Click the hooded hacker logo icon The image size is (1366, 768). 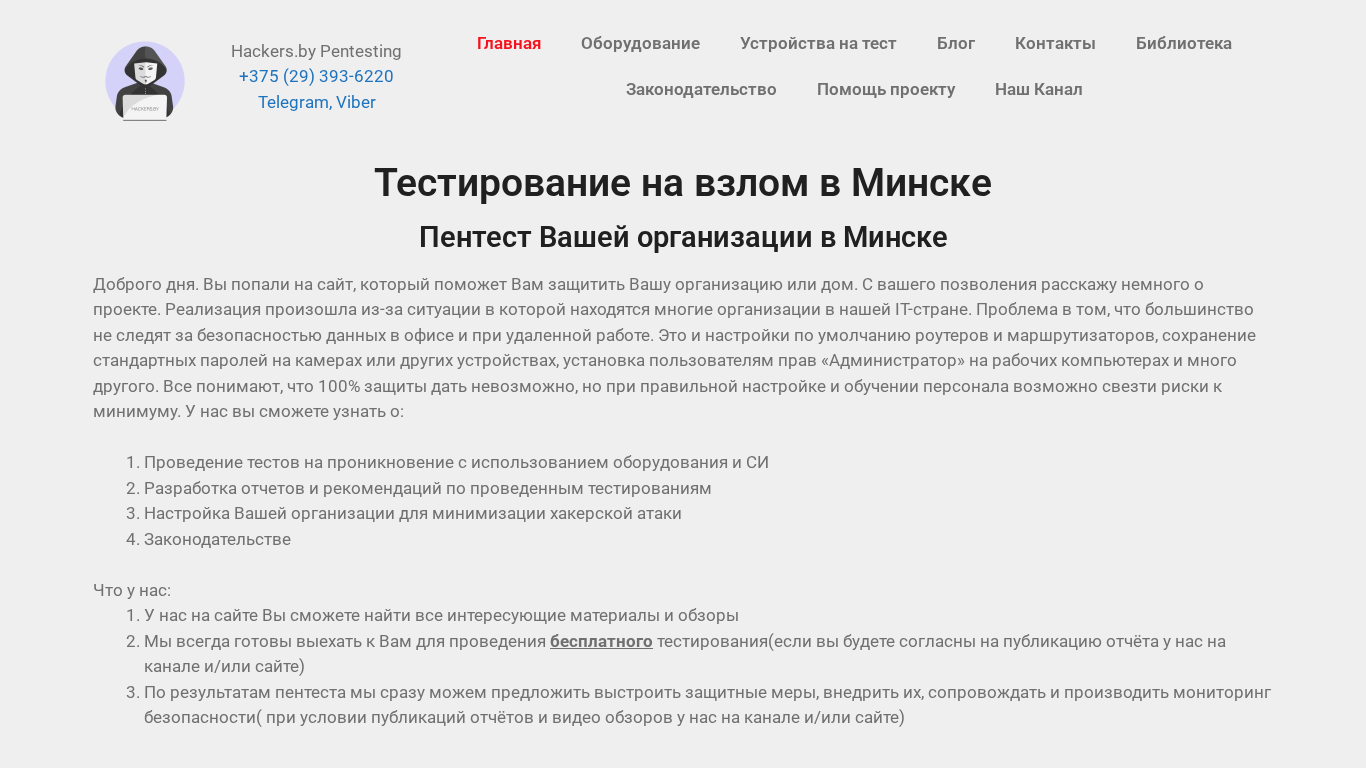pos(145,81)
